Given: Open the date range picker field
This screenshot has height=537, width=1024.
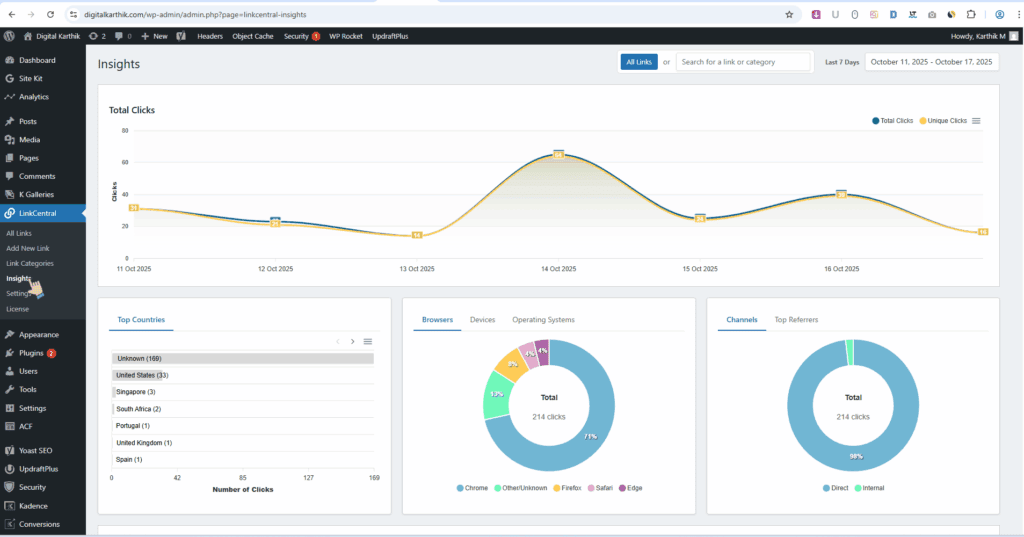Looking at the screenshot, I should (x=931, y=62).
